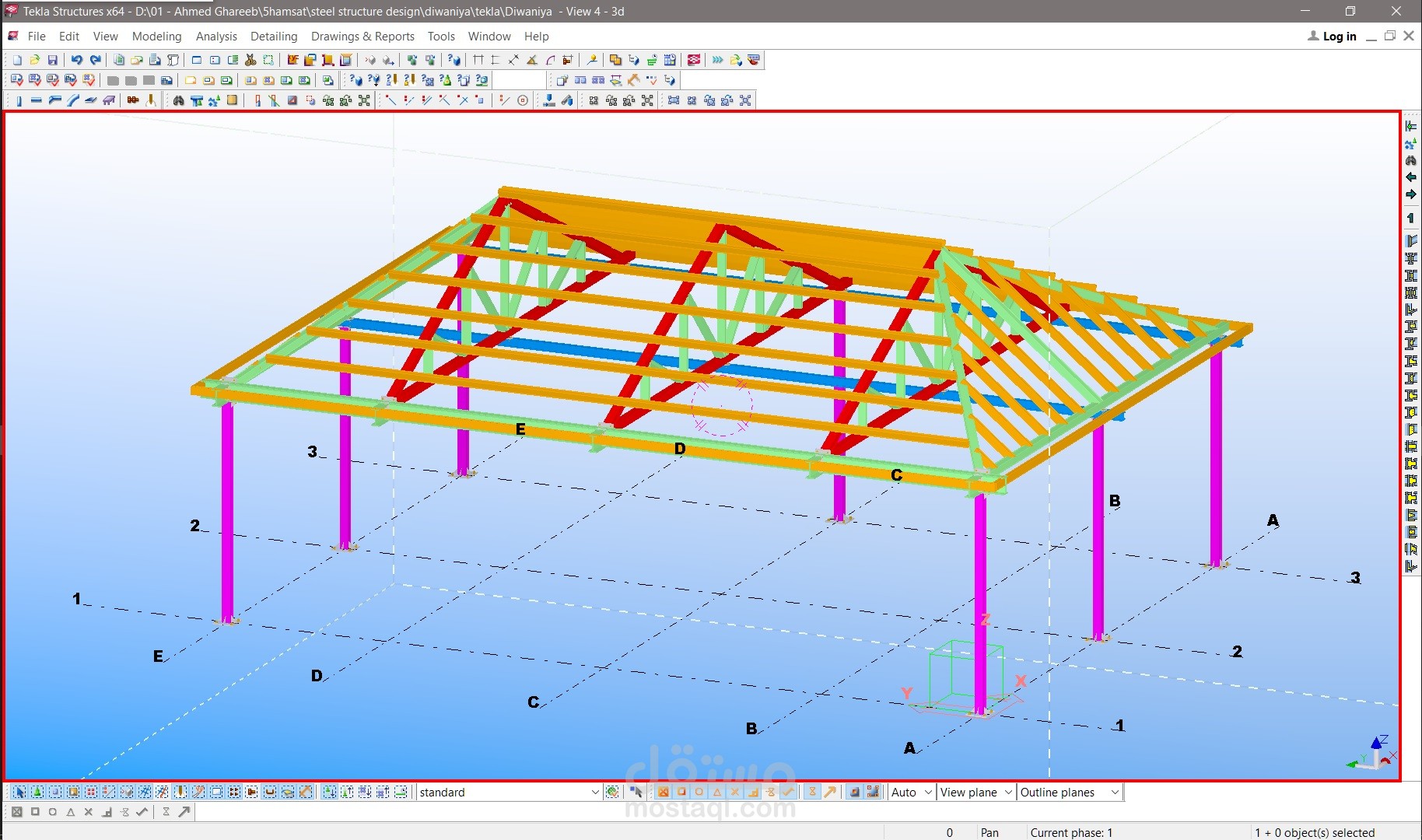1422x840 pixels.
Task: Click the gray square snap-to-points switch
Action: 16,812
